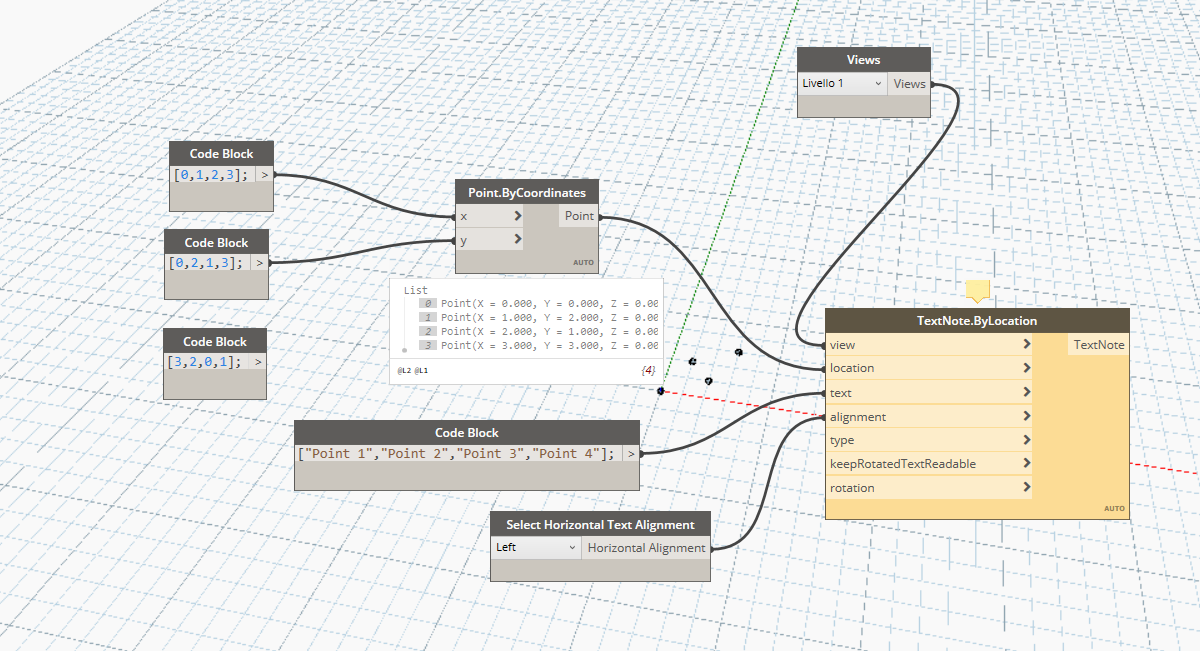Click the location input port on TextNote.ByLocation
The image size is (1200, 651).
point(929,368)
